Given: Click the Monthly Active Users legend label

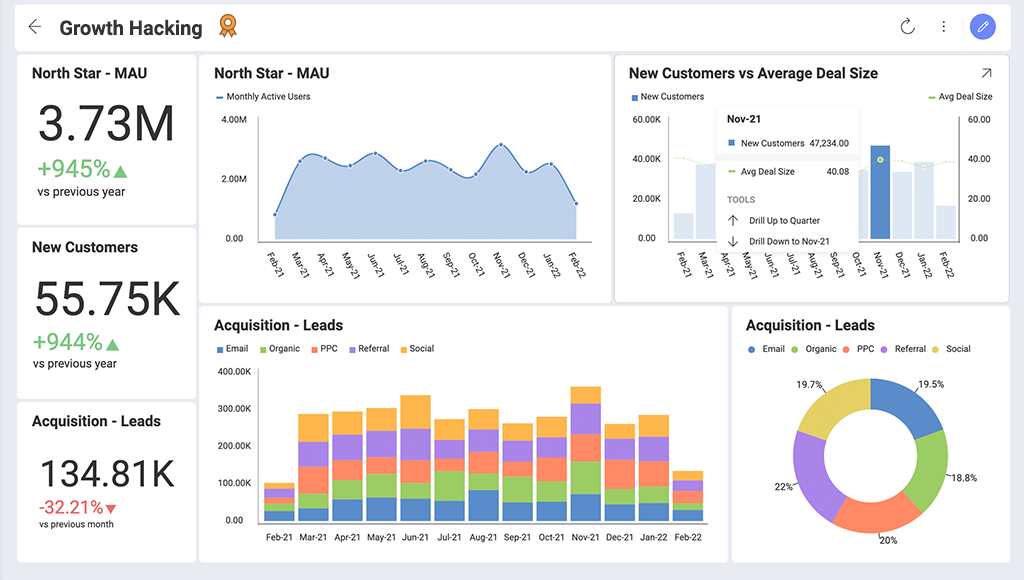Looking at the screenshot, I should pos(267,97).
